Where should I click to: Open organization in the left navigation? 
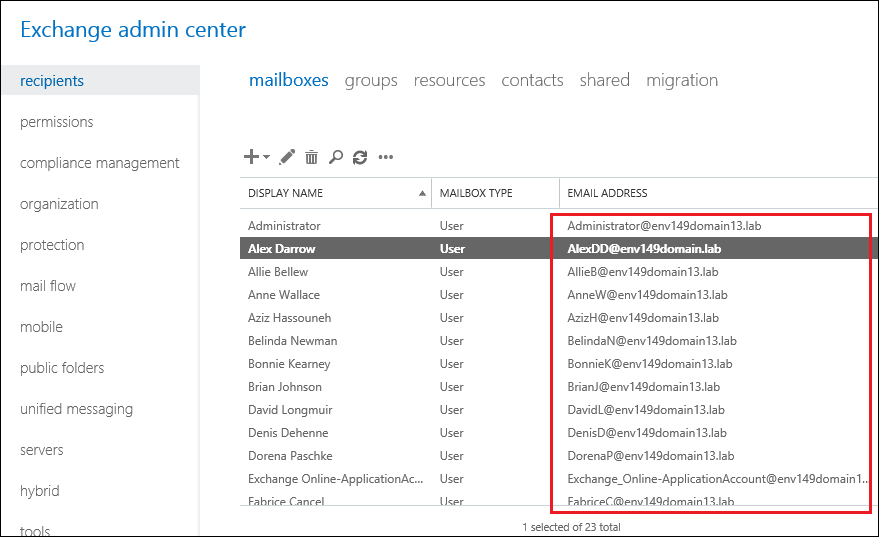(x=59, y=204)
